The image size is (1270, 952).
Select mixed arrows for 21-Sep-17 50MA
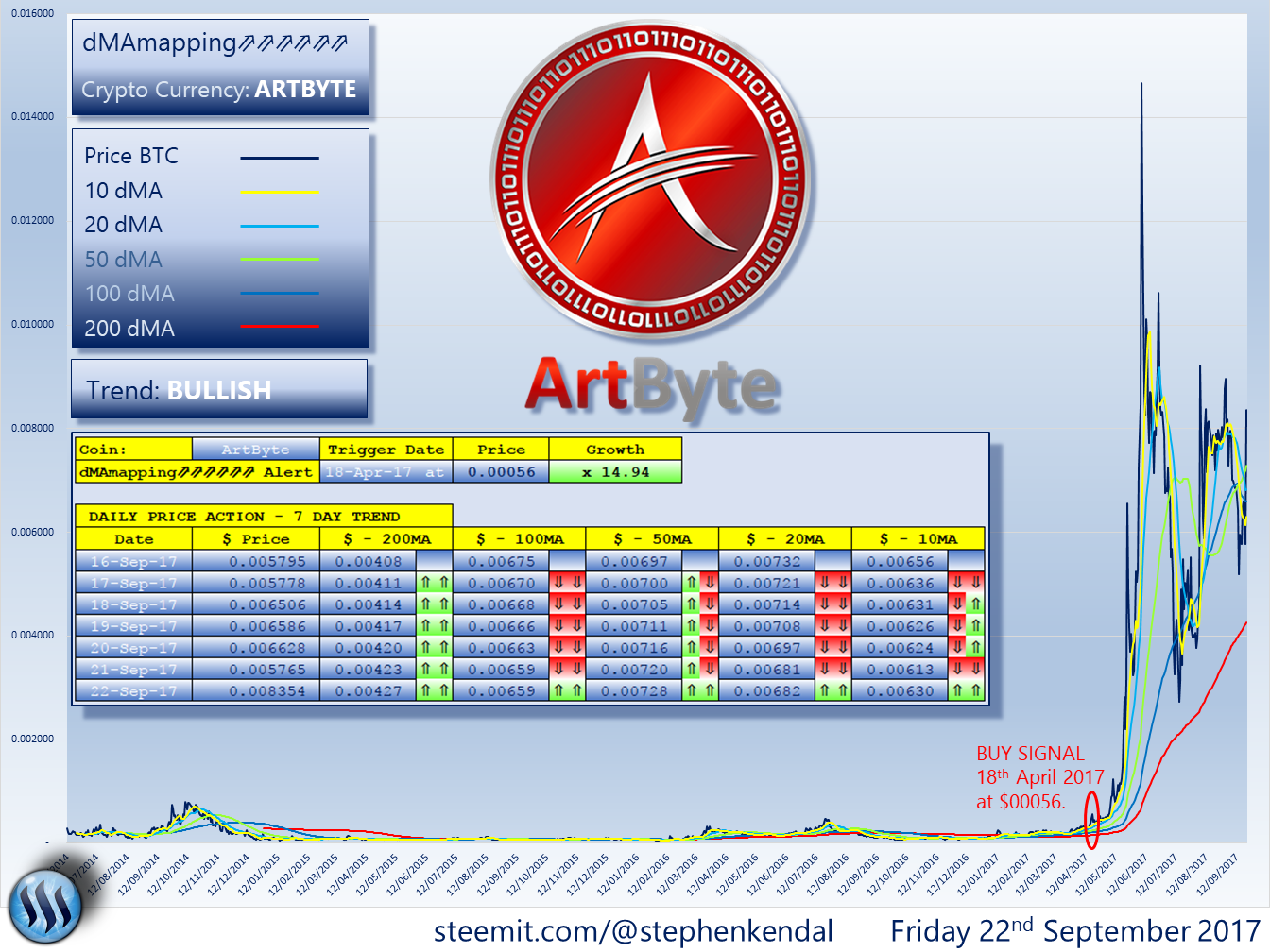[700, 669]
